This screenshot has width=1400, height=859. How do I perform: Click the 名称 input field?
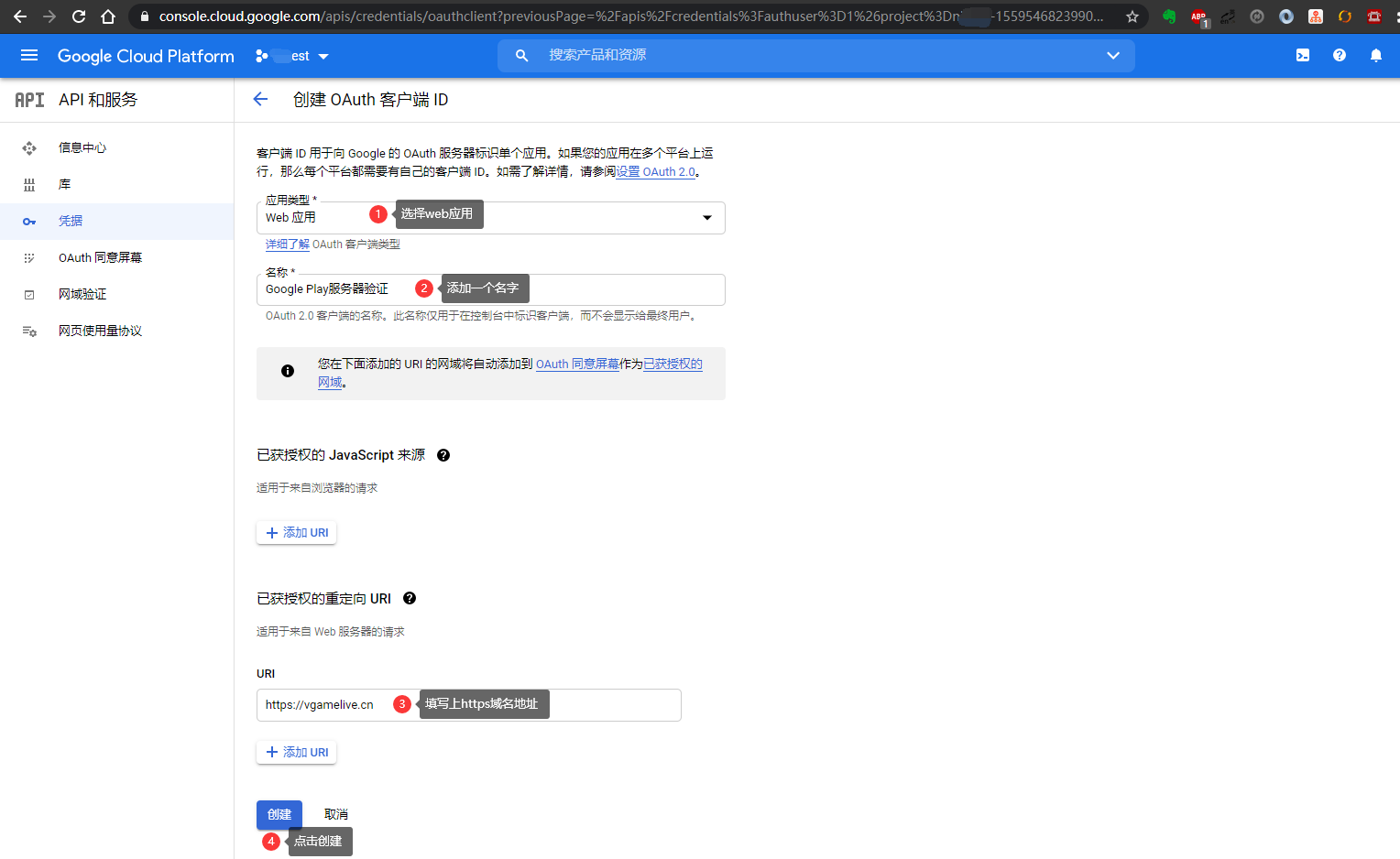(x=491, y=289)
